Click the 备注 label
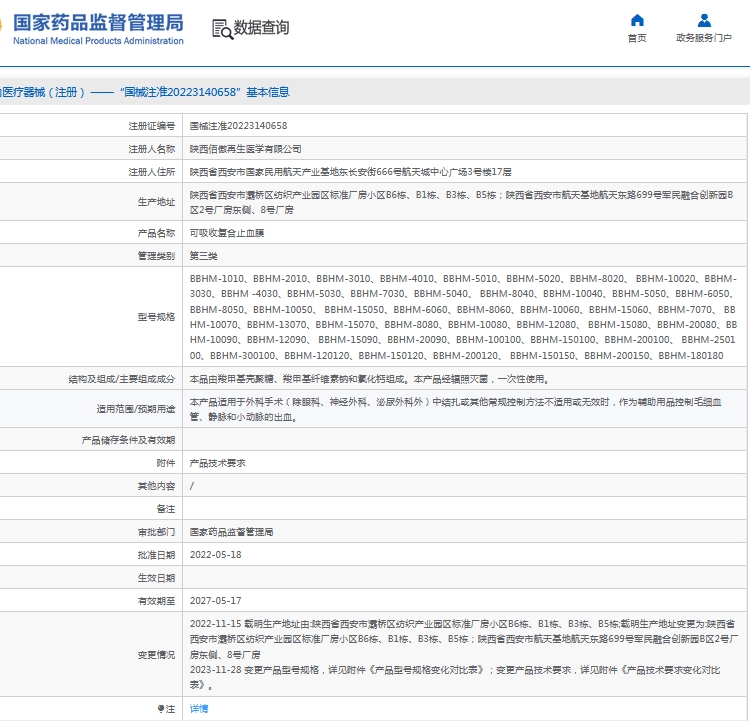 pos(165,509)
